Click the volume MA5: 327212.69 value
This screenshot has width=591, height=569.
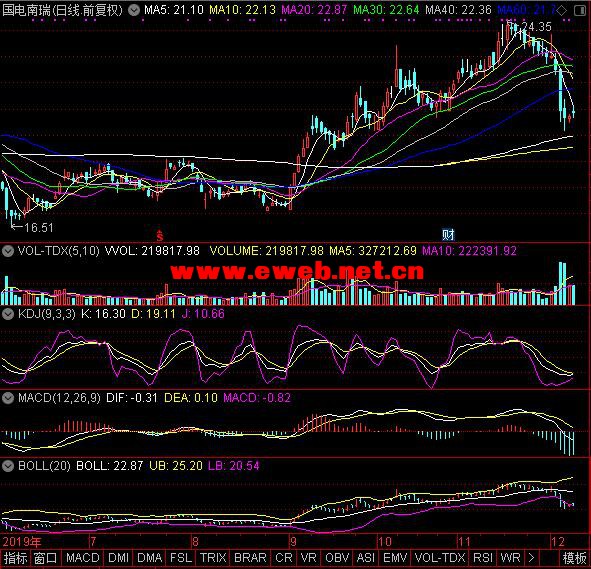373,251
